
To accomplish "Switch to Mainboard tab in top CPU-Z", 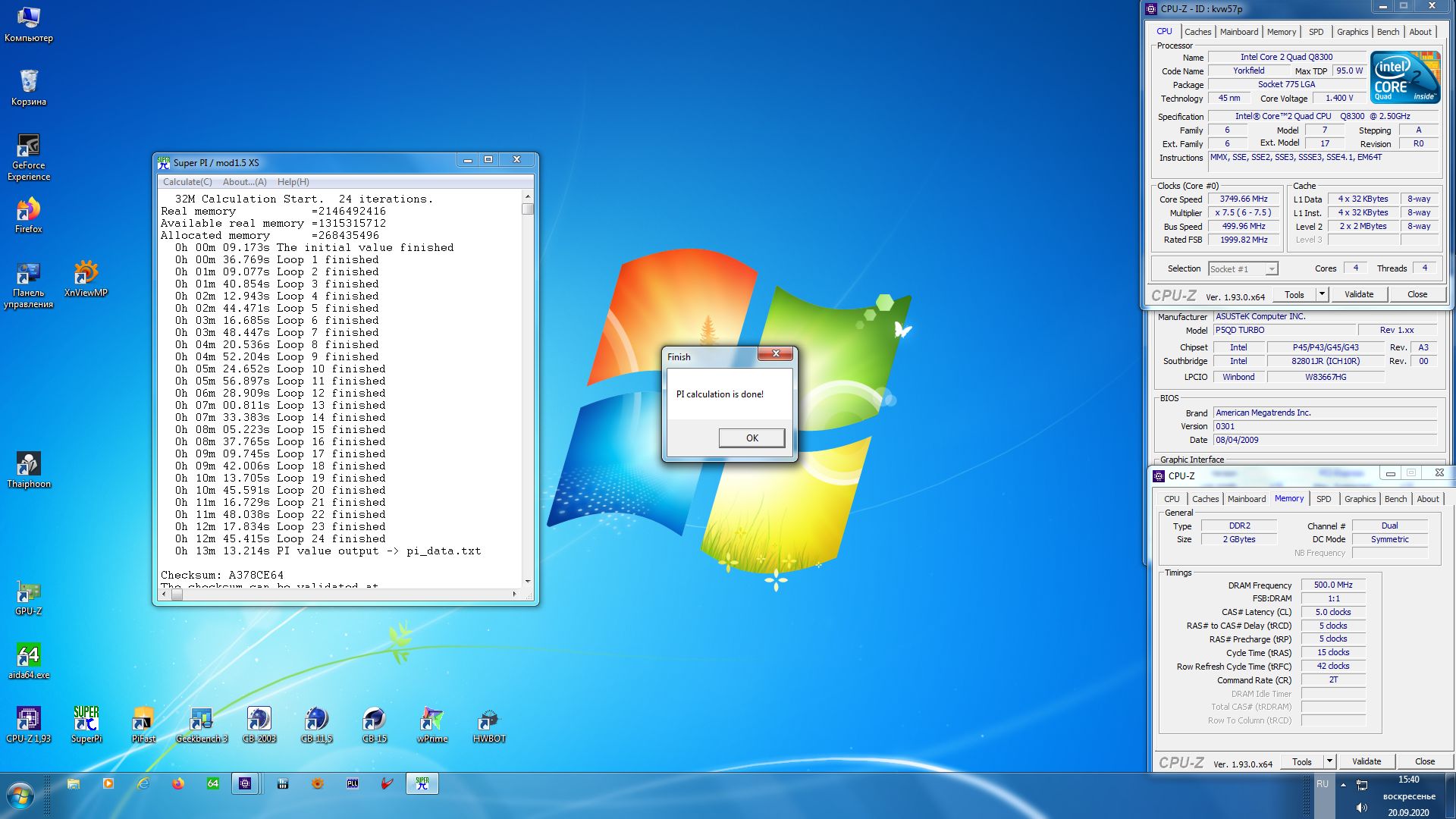I will (1239, 32).
